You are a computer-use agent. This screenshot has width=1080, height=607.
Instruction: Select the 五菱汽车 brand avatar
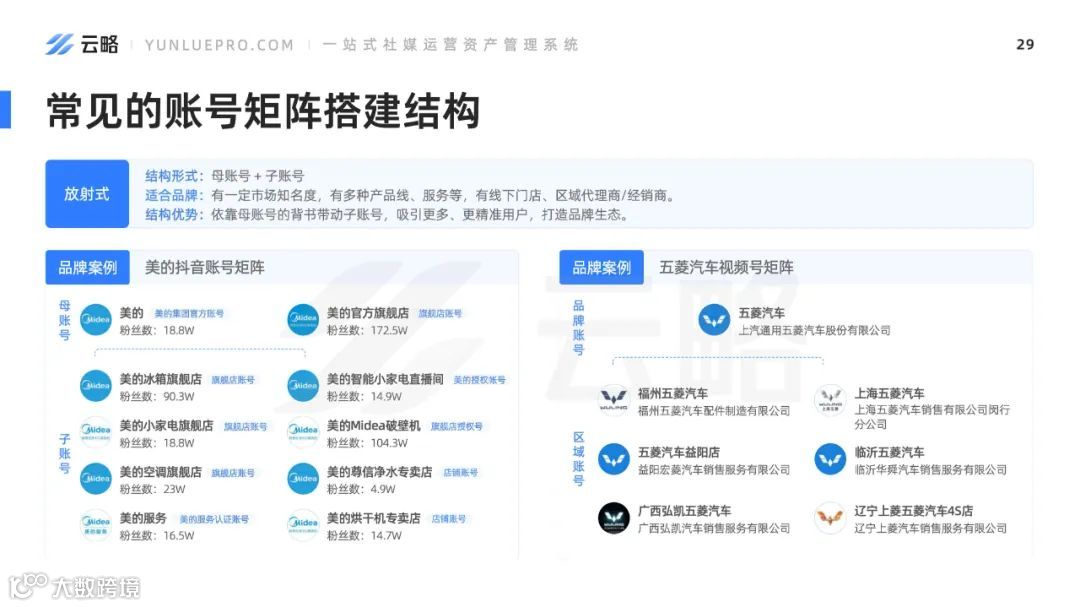pos(714,320)
